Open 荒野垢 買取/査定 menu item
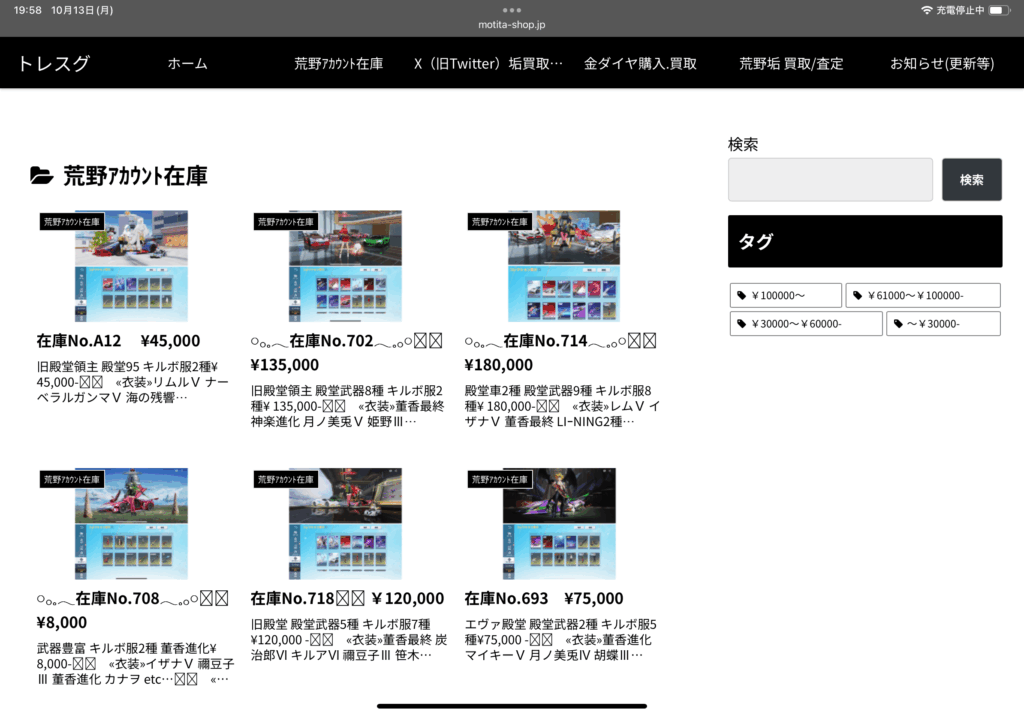The height and width of the screenshot is (715, 1024). click(791, 64)
